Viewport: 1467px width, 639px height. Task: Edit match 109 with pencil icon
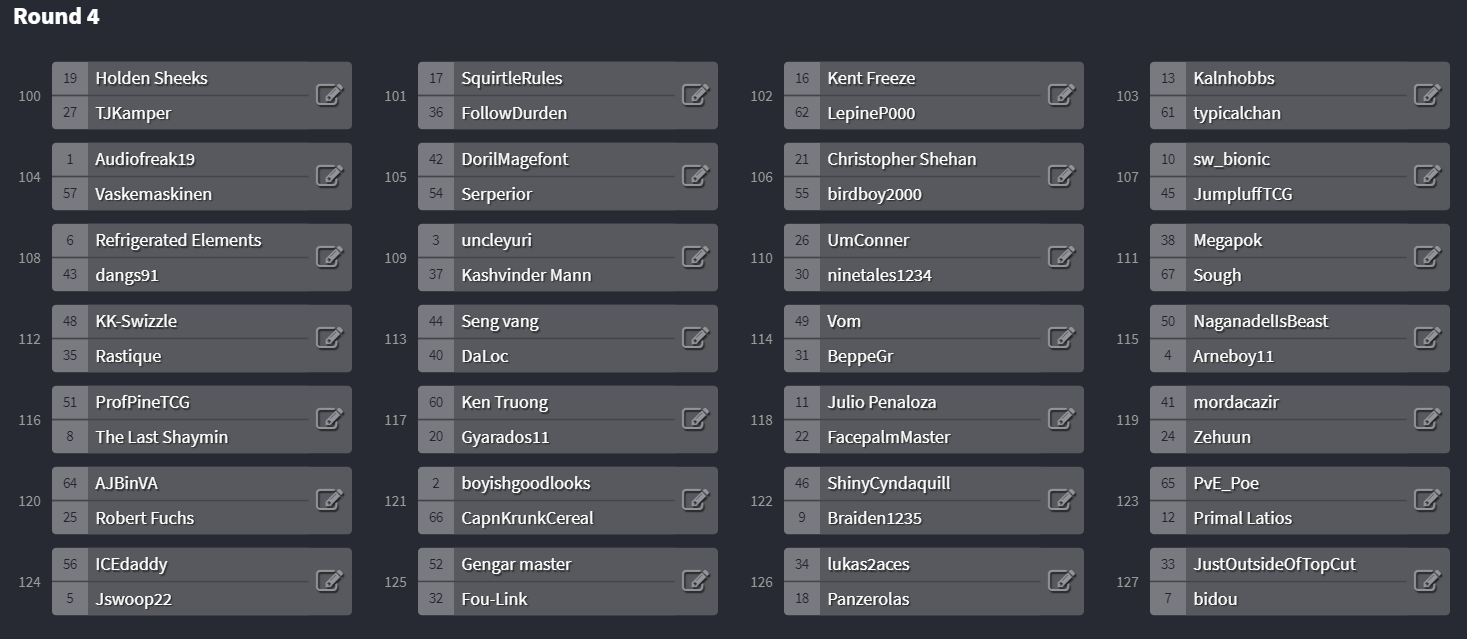(696, 257)
